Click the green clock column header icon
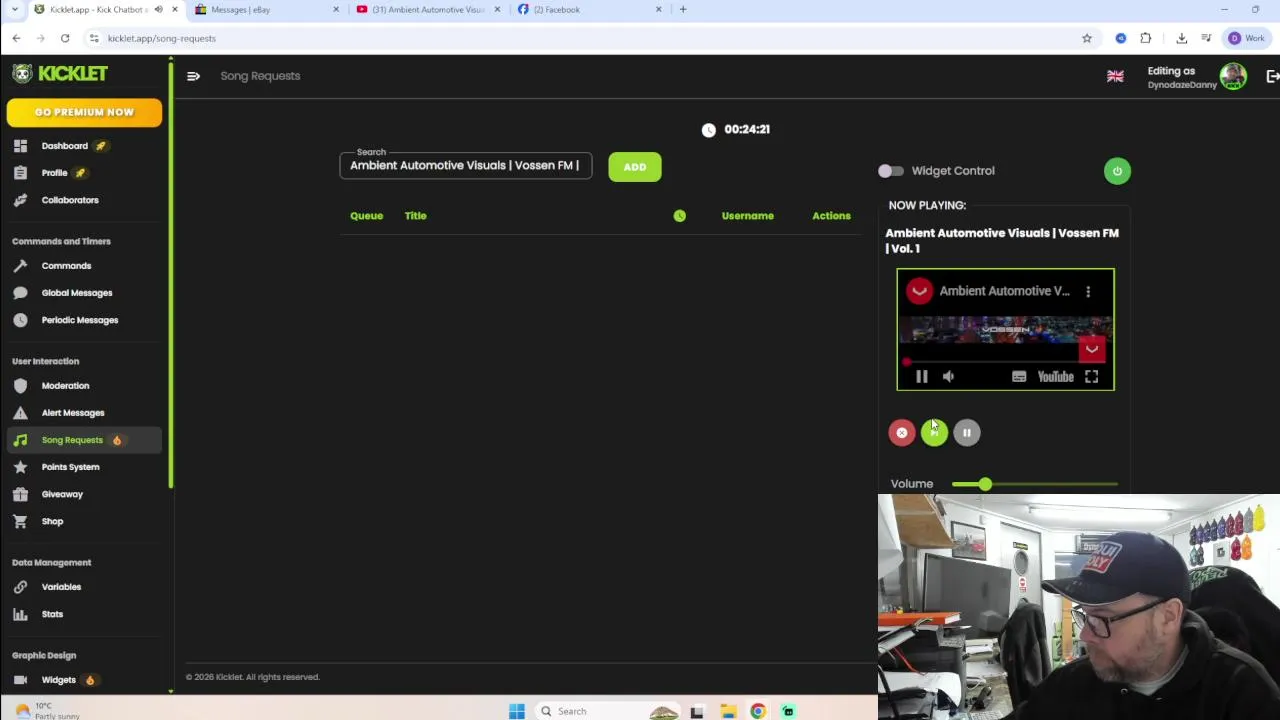The image size is (1280, 720). [x=680, y=216]
